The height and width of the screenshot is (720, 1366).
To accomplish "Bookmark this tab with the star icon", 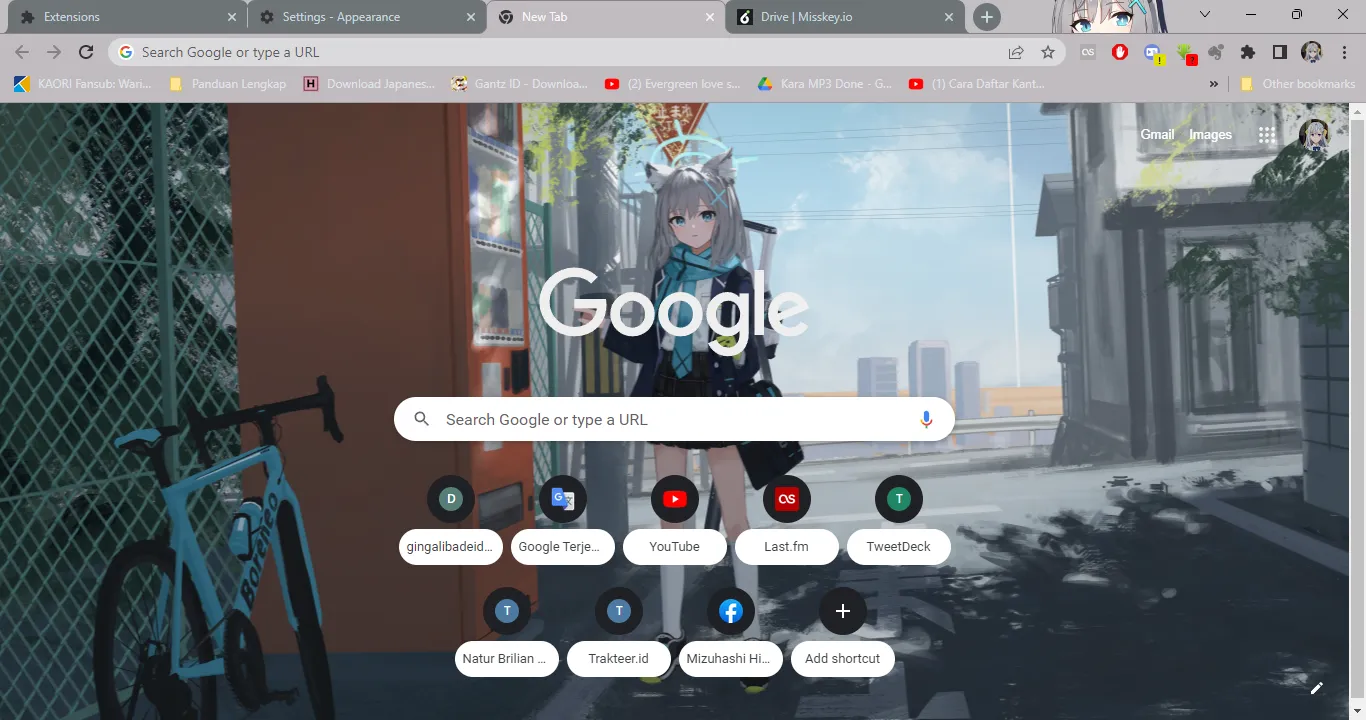I will click(1047, 52).
